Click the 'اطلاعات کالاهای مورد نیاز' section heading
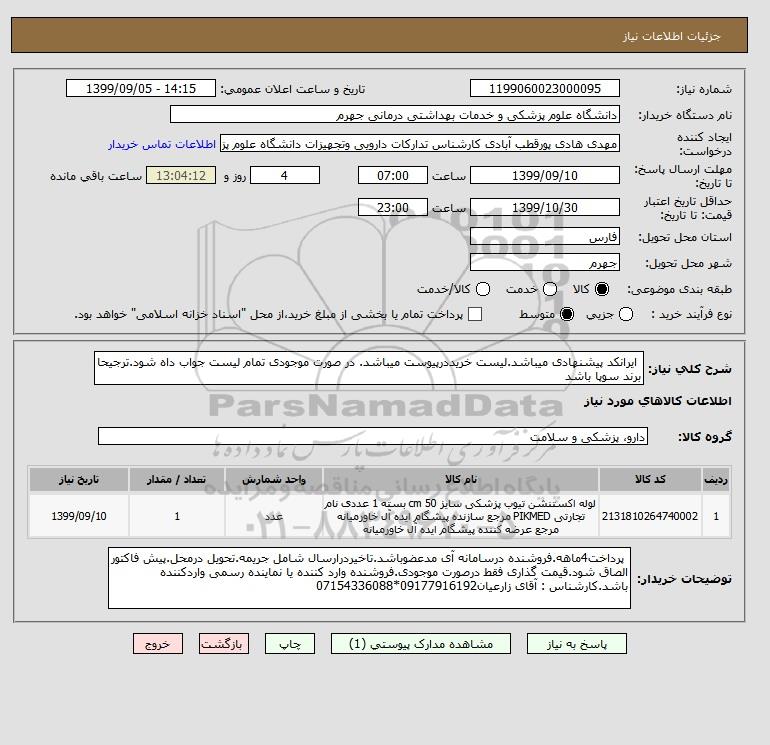 pyautogui.click(x=658, y=401)
